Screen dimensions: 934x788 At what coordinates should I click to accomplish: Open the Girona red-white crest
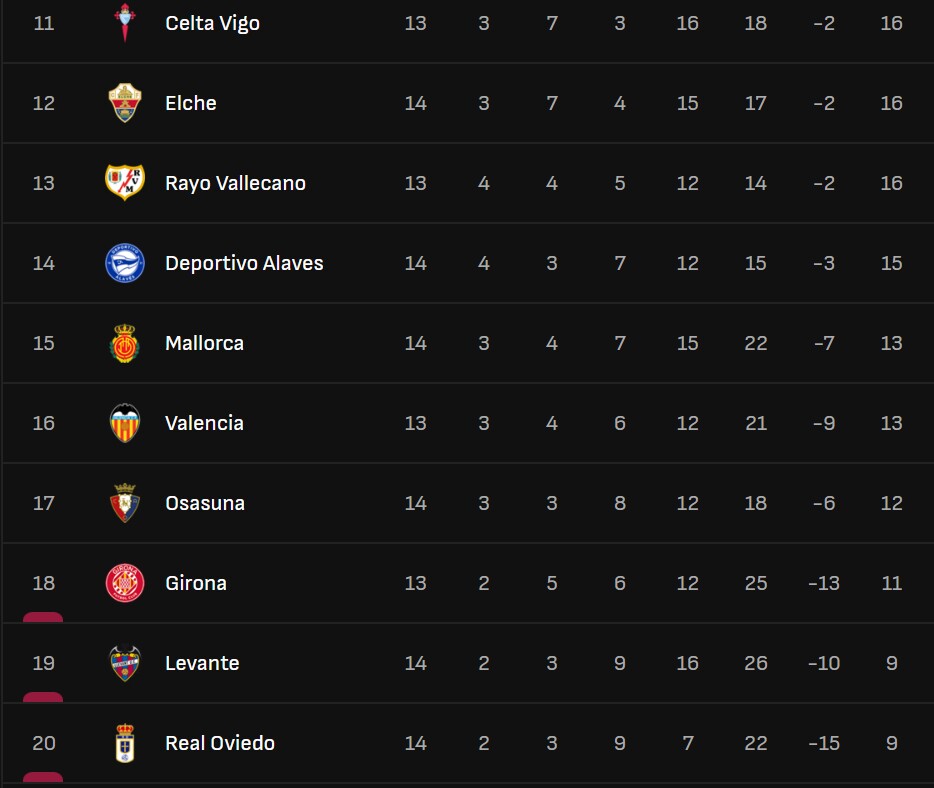[125, 583]
